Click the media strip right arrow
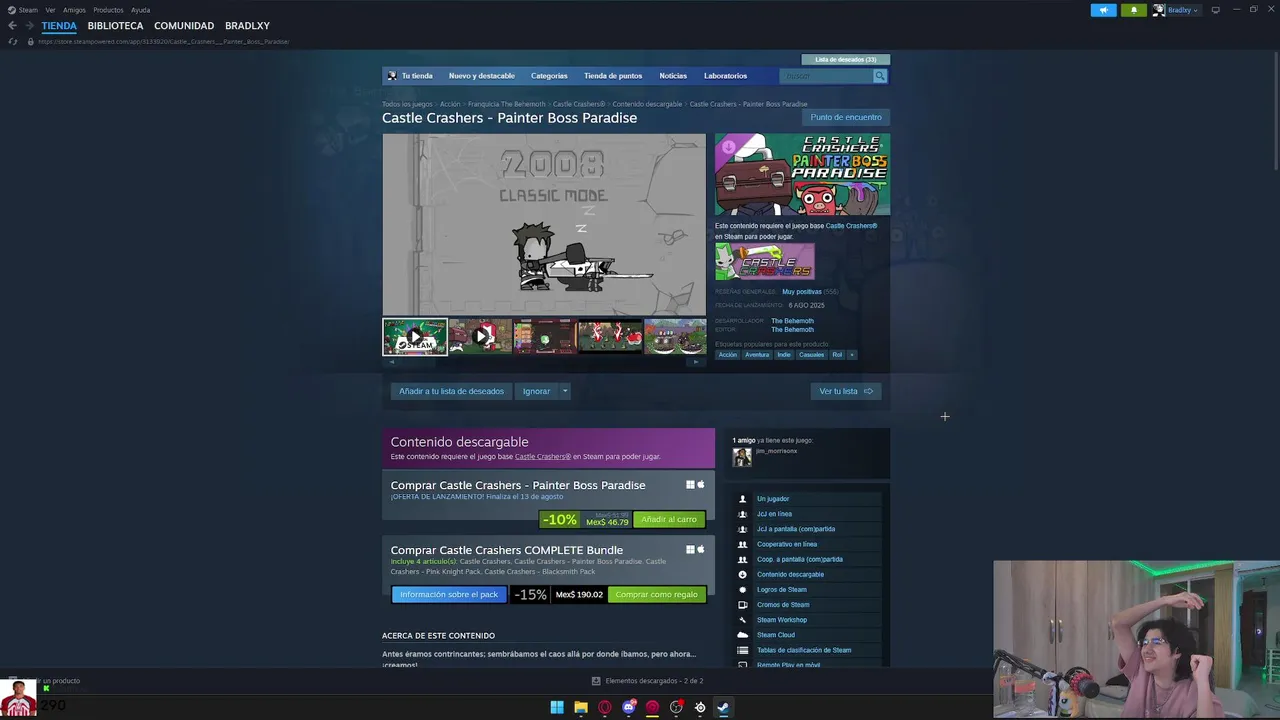 pyautogui.click(x=696, y=362)
